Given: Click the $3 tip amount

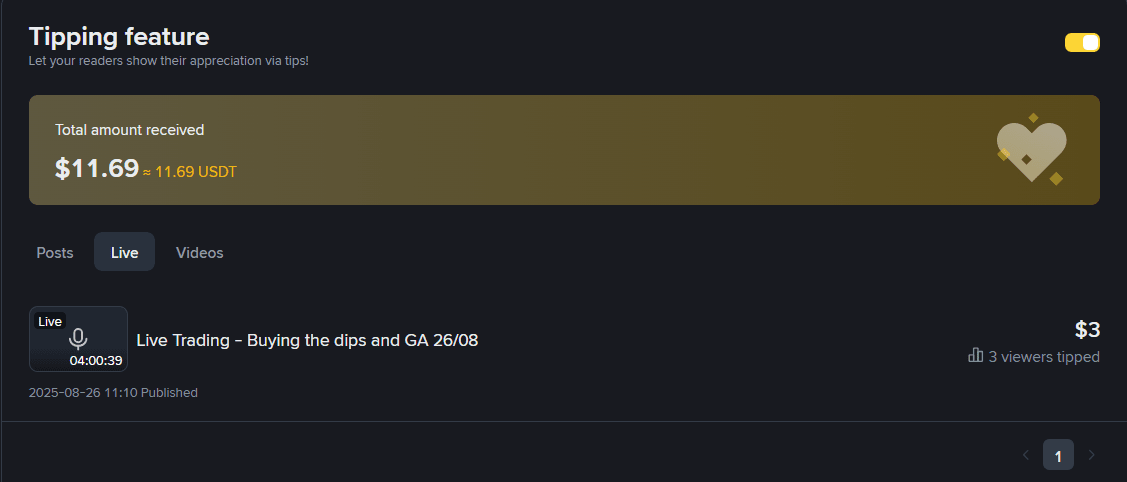Looking at the screenshot, I should click(1087, 330).
